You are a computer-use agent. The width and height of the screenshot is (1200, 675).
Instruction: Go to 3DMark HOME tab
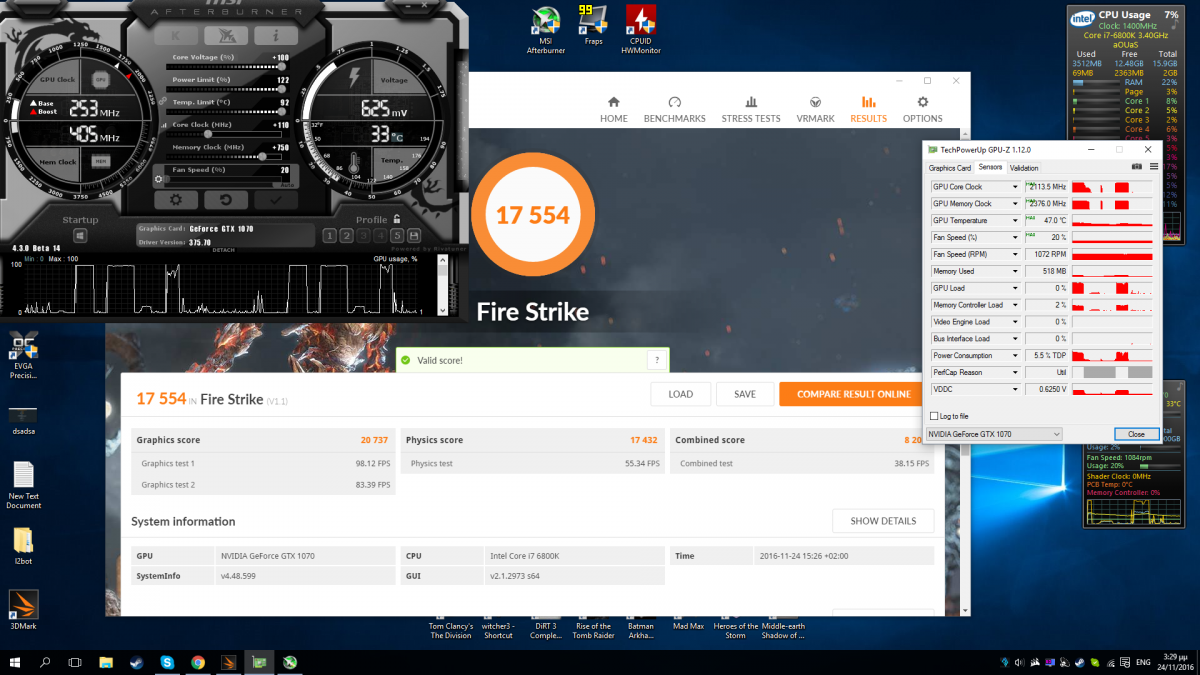pyautogui.click(x=614, y=110)
